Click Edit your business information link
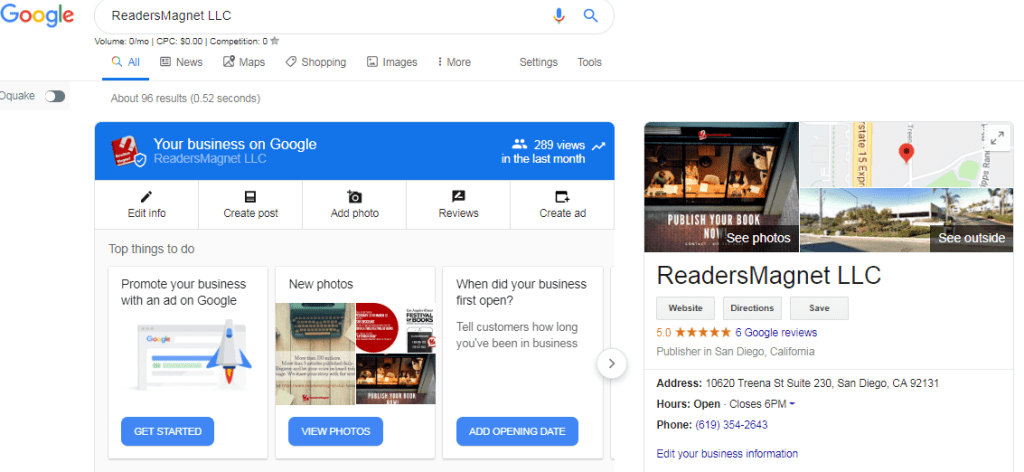 (727, 454)
